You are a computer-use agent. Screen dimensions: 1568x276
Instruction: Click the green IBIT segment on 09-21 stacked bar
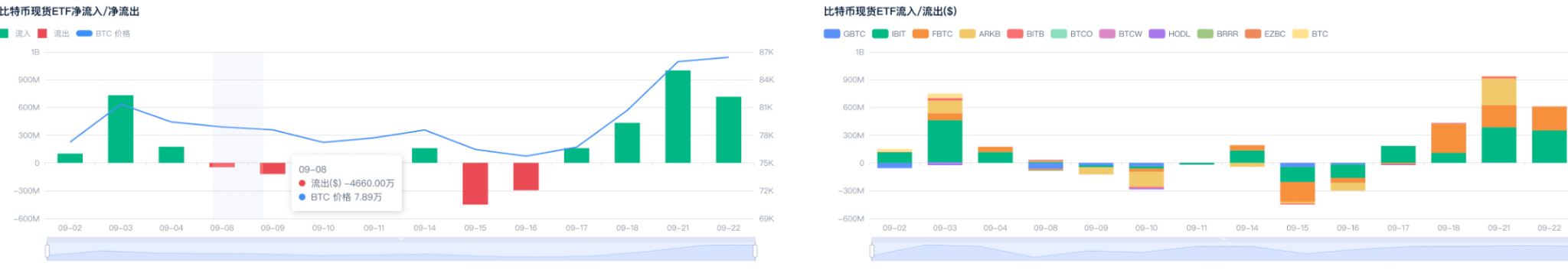pyautogui.click(x=1498, y=145)
